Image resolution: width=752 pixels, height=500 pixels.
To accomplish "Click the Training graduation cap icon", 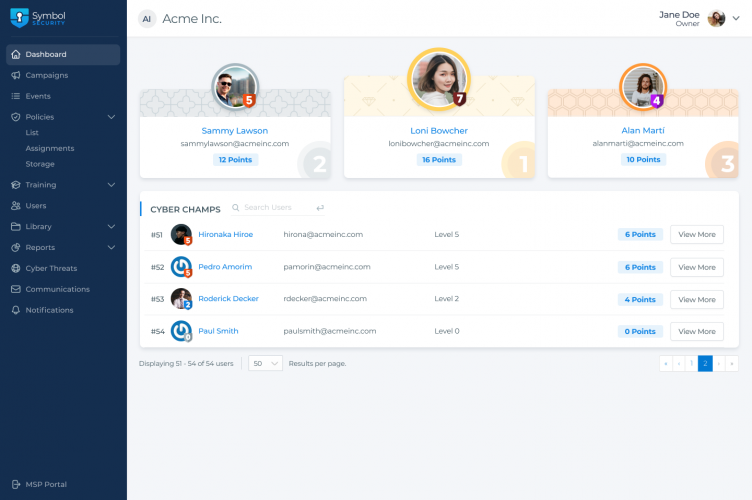I will click(16, 185).
